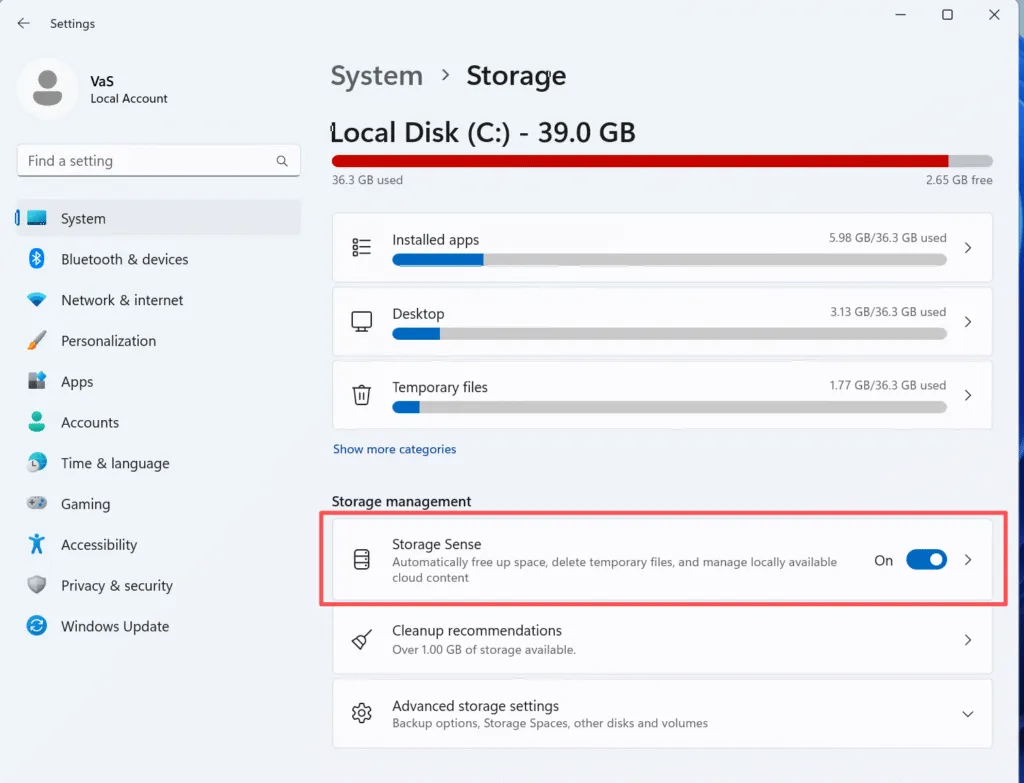The height and width of the screenshot is (783, 1024).
Task: Select the Bluetooth & devices icon in sidebar
Action: [x=35, y=259]
